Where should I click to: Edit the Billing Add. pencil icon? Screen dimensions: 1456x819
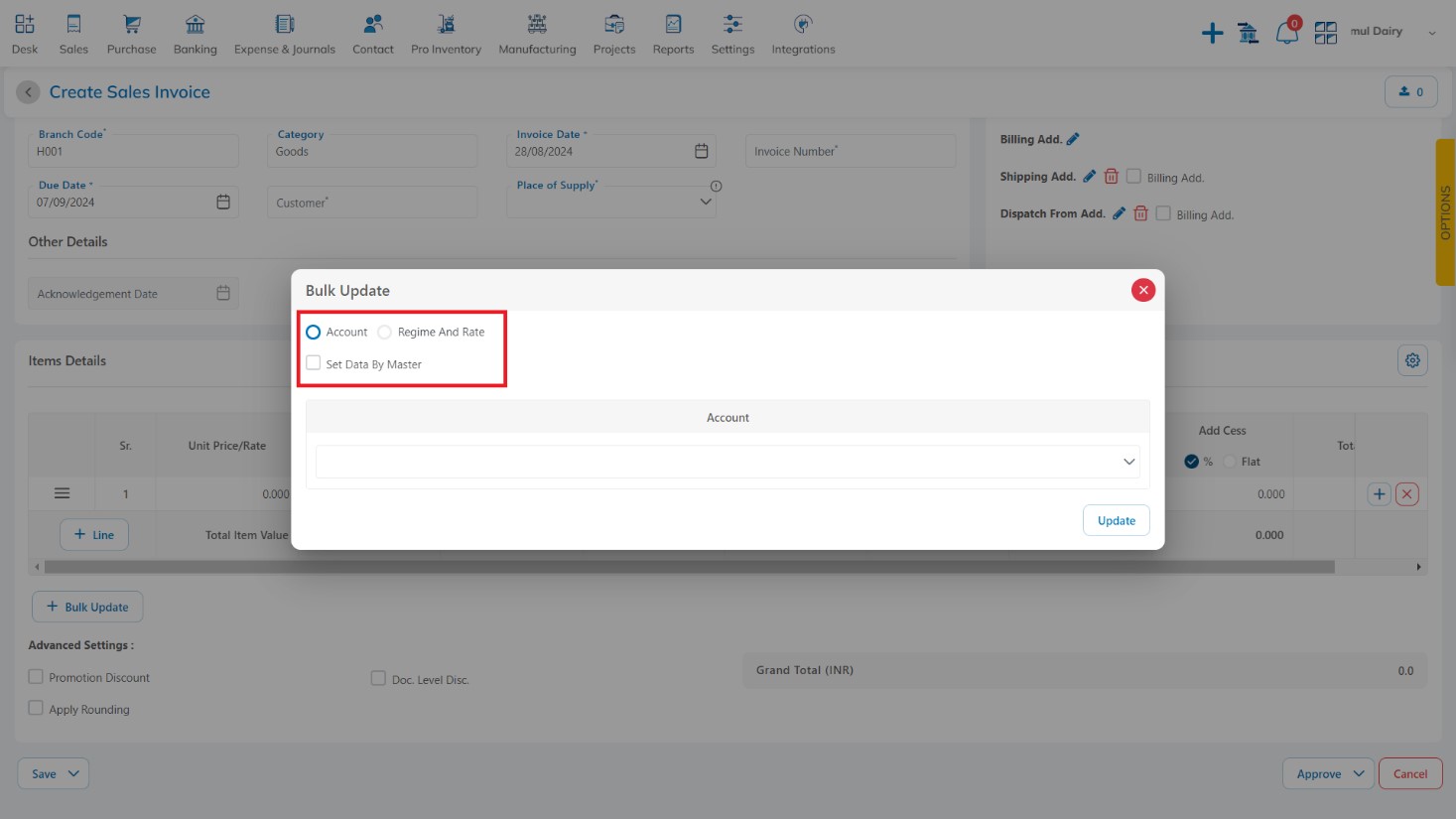1073,139
